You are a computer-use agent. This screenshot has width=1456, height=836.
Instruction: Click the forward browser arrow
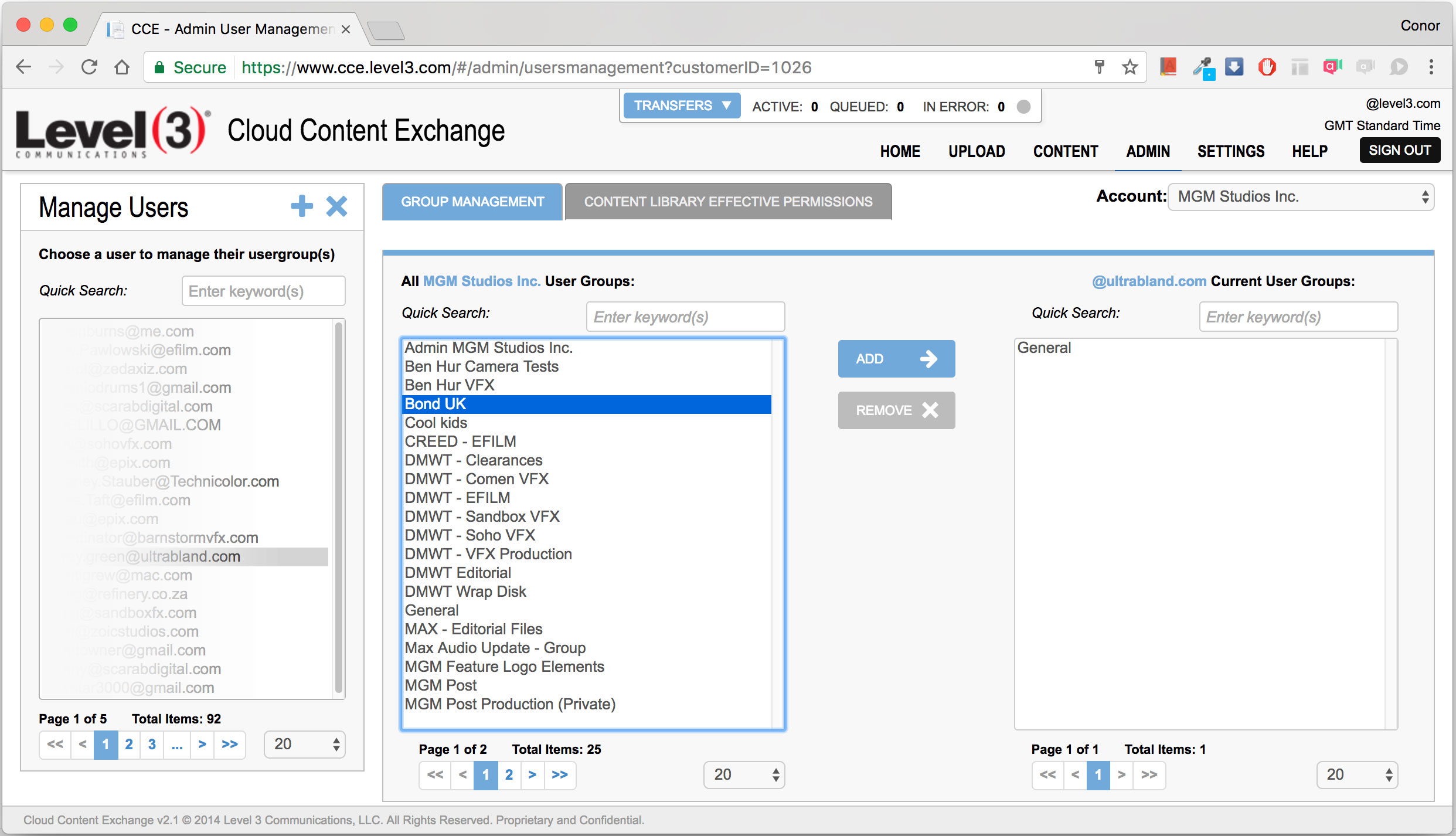pyautogui.click(x=56, y=67)
